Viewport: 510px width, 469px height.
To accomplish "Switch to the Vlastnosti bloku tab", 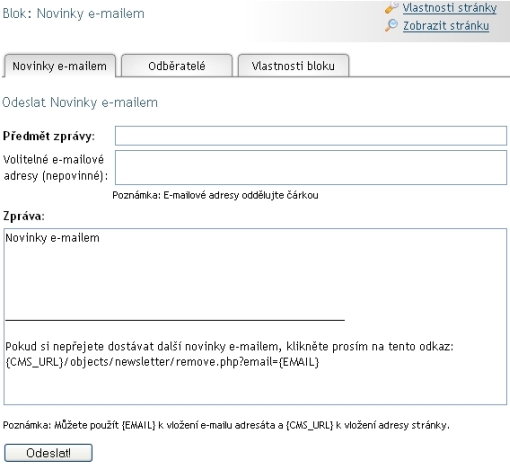I will 293,66.
